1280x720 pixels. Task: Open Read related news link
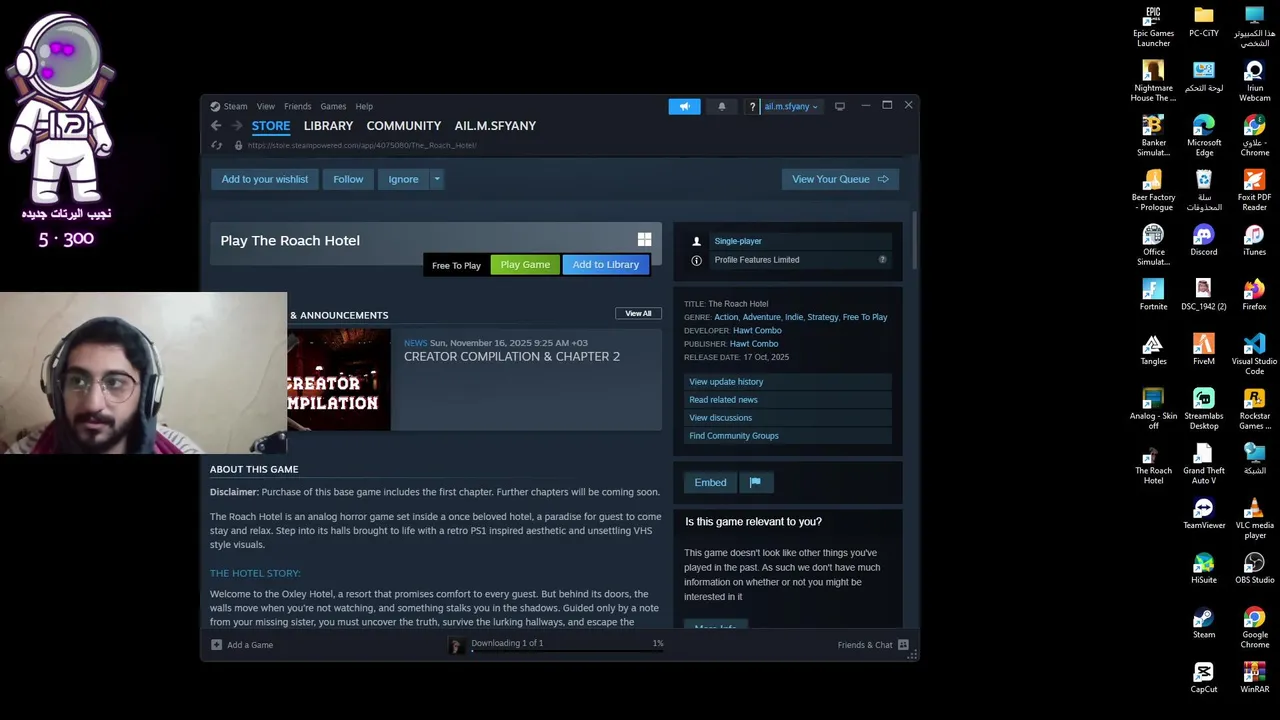click(788, 400)
